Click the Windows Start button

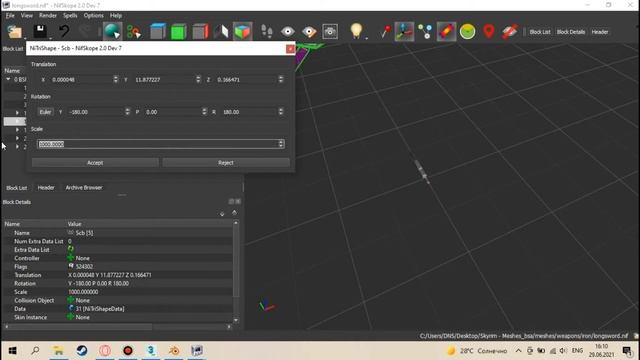(12, 351)
